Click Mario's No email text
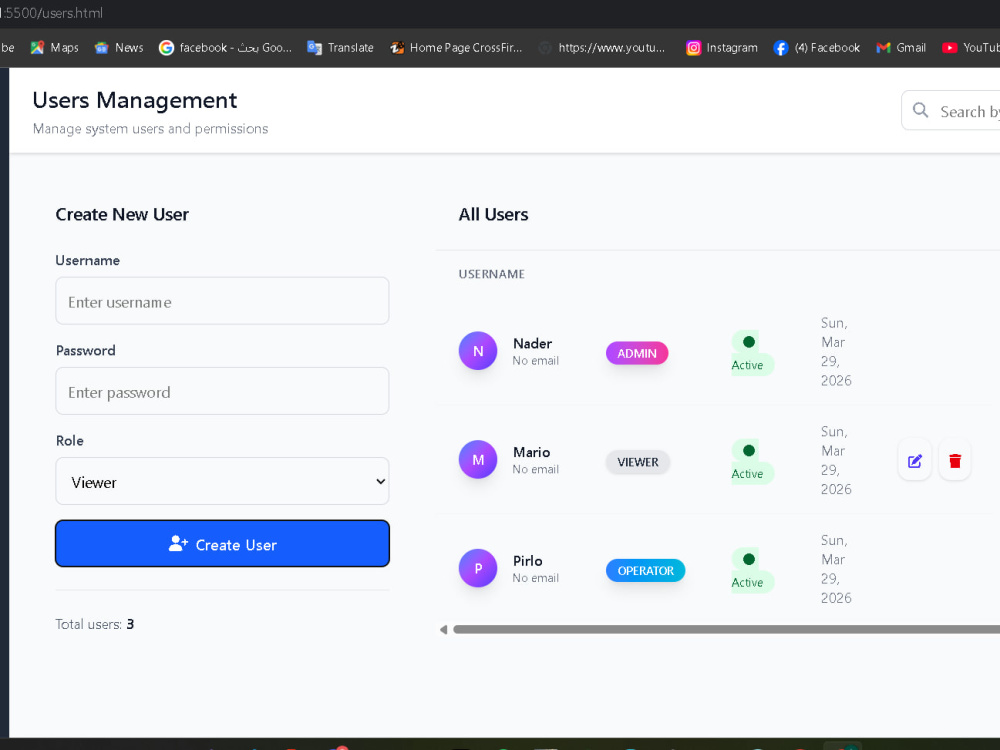The width and height of the screenshot is (1000, 750). (x=536, y=469)
